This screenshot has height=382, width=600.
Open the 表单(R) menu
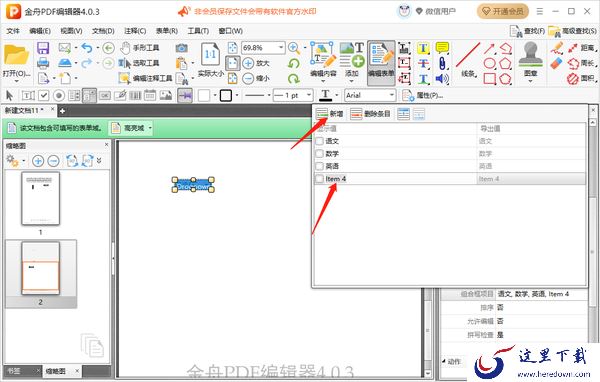pyautogui.click(x=167, y=31)
